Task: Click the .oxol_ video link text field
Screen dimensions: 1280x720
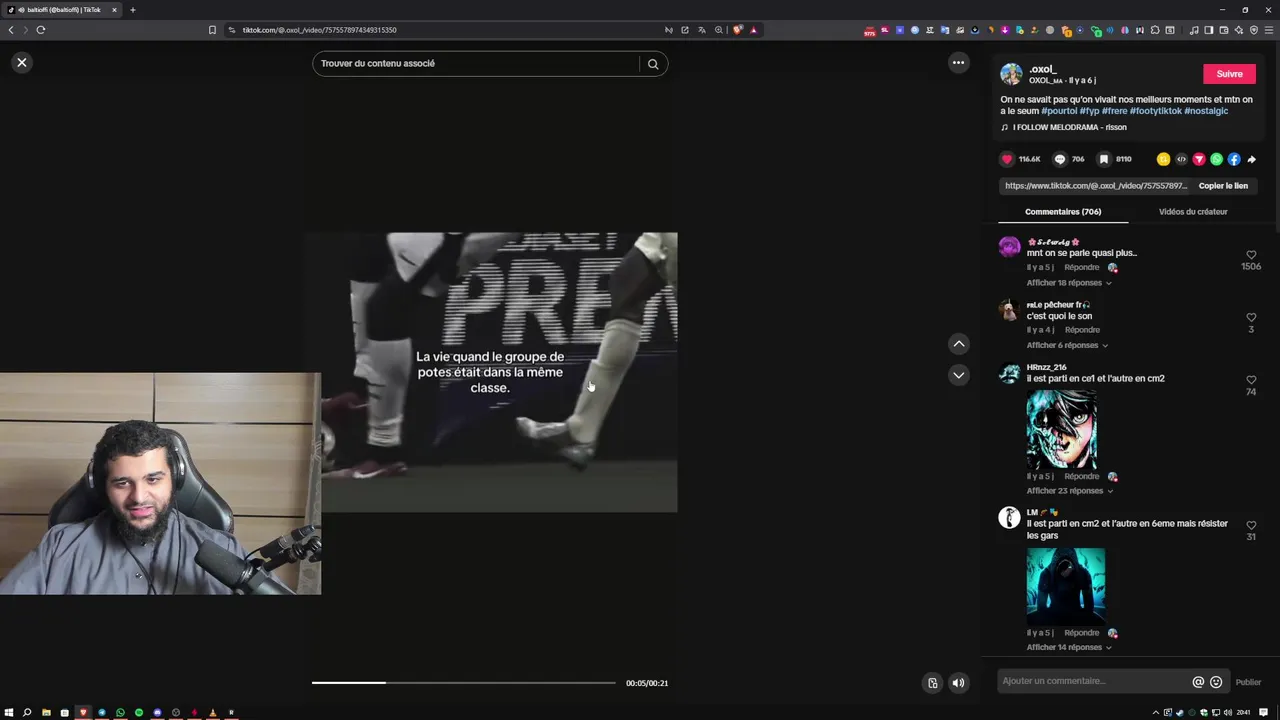Action: pos(1096,186)
